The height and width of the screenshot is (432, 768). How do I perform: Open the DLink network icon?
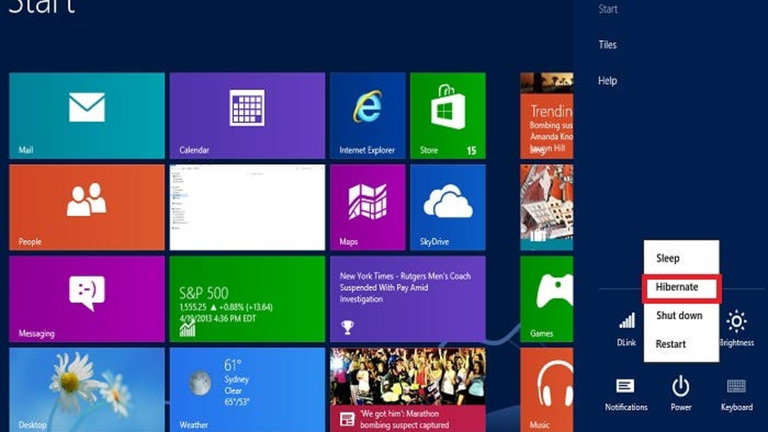626,329
